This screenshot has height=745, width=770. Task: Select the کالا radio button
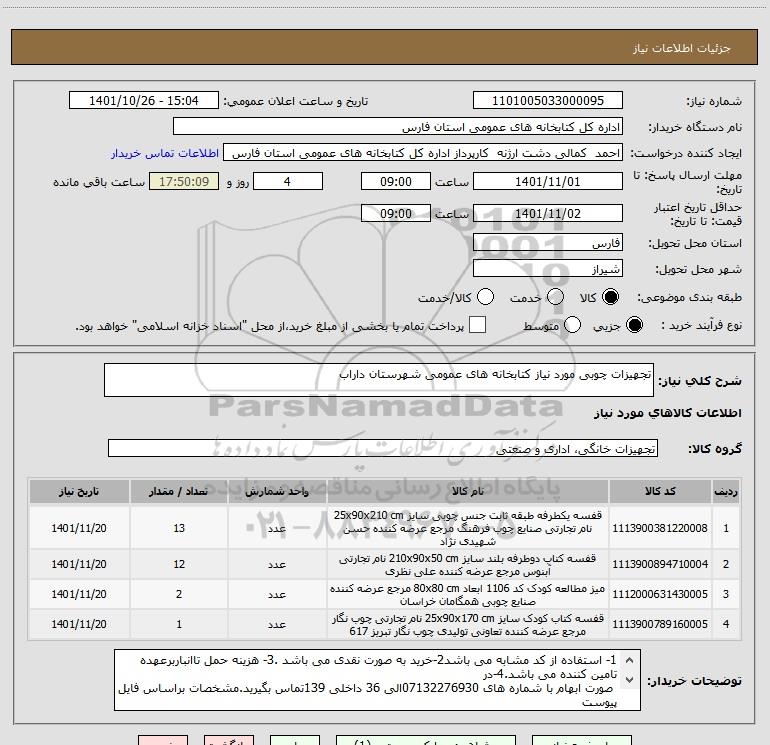[x=611, y=297]
